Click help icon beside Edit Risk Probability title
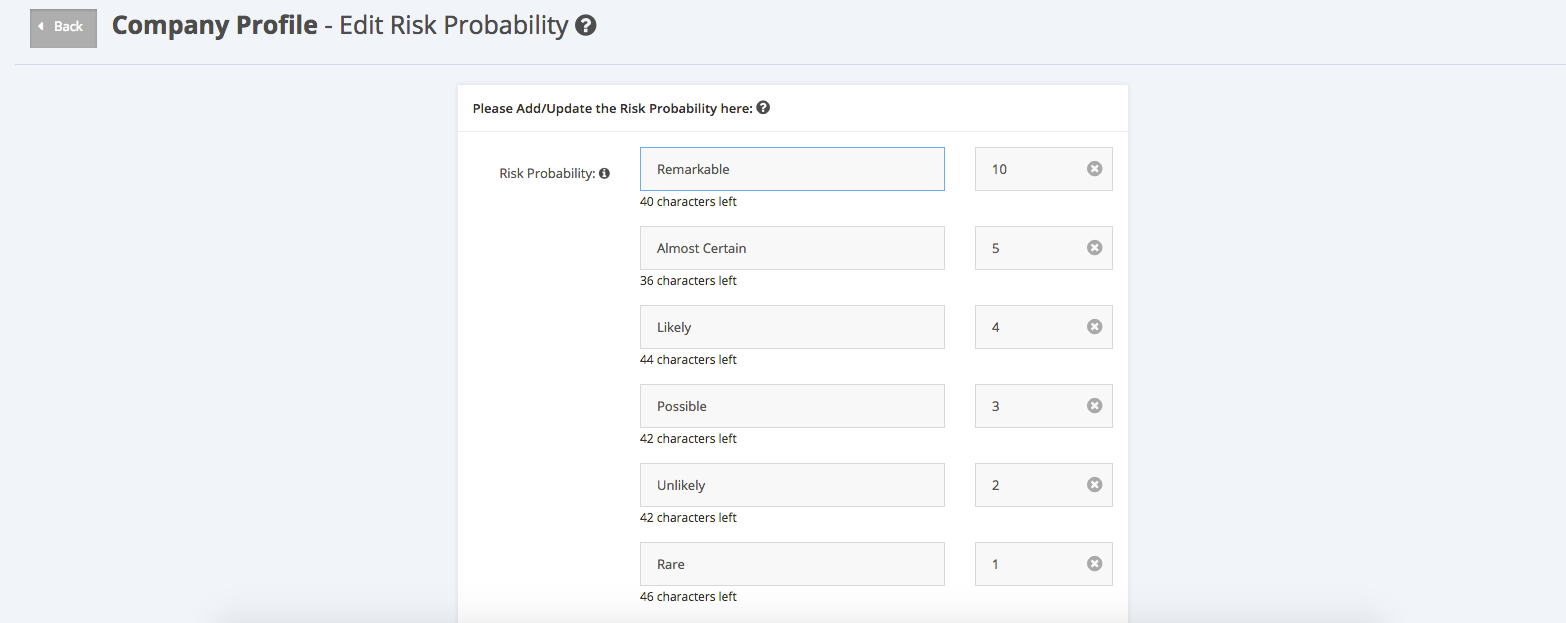 pyautogui.click(x=587, y=26)
